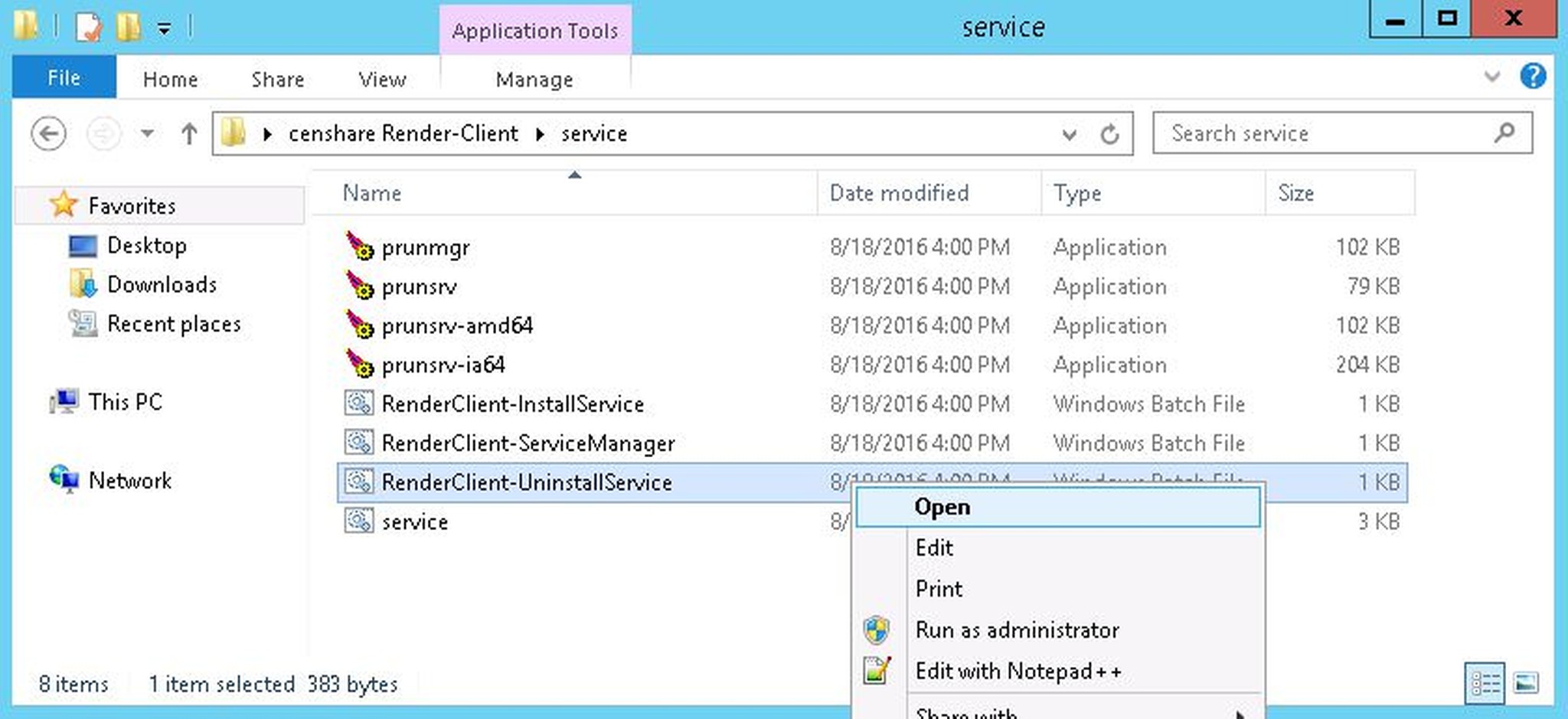Click the New folder quick access icon

(128, 28)
